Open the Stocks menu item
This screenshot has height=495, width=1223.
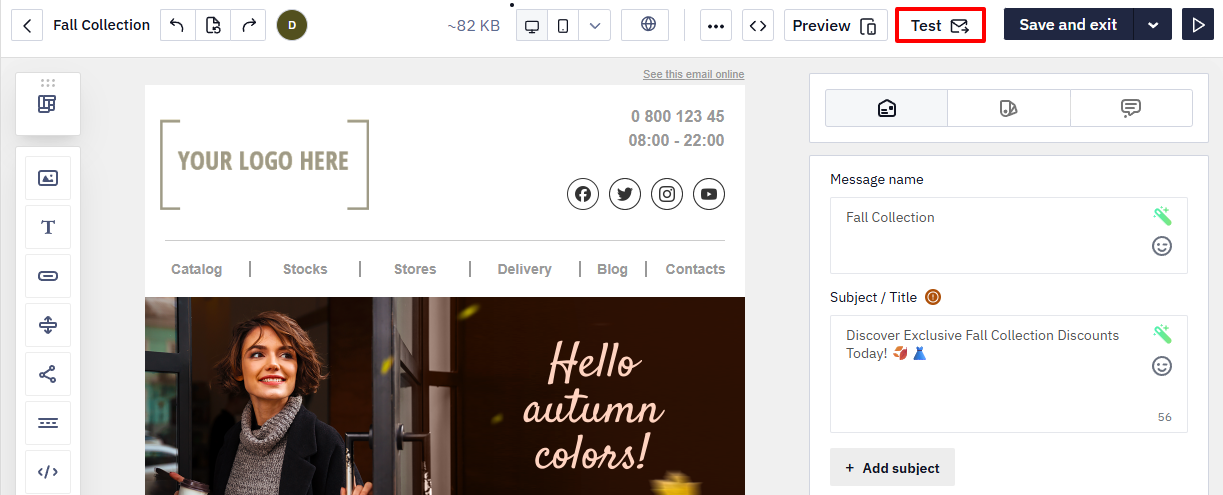305,269
